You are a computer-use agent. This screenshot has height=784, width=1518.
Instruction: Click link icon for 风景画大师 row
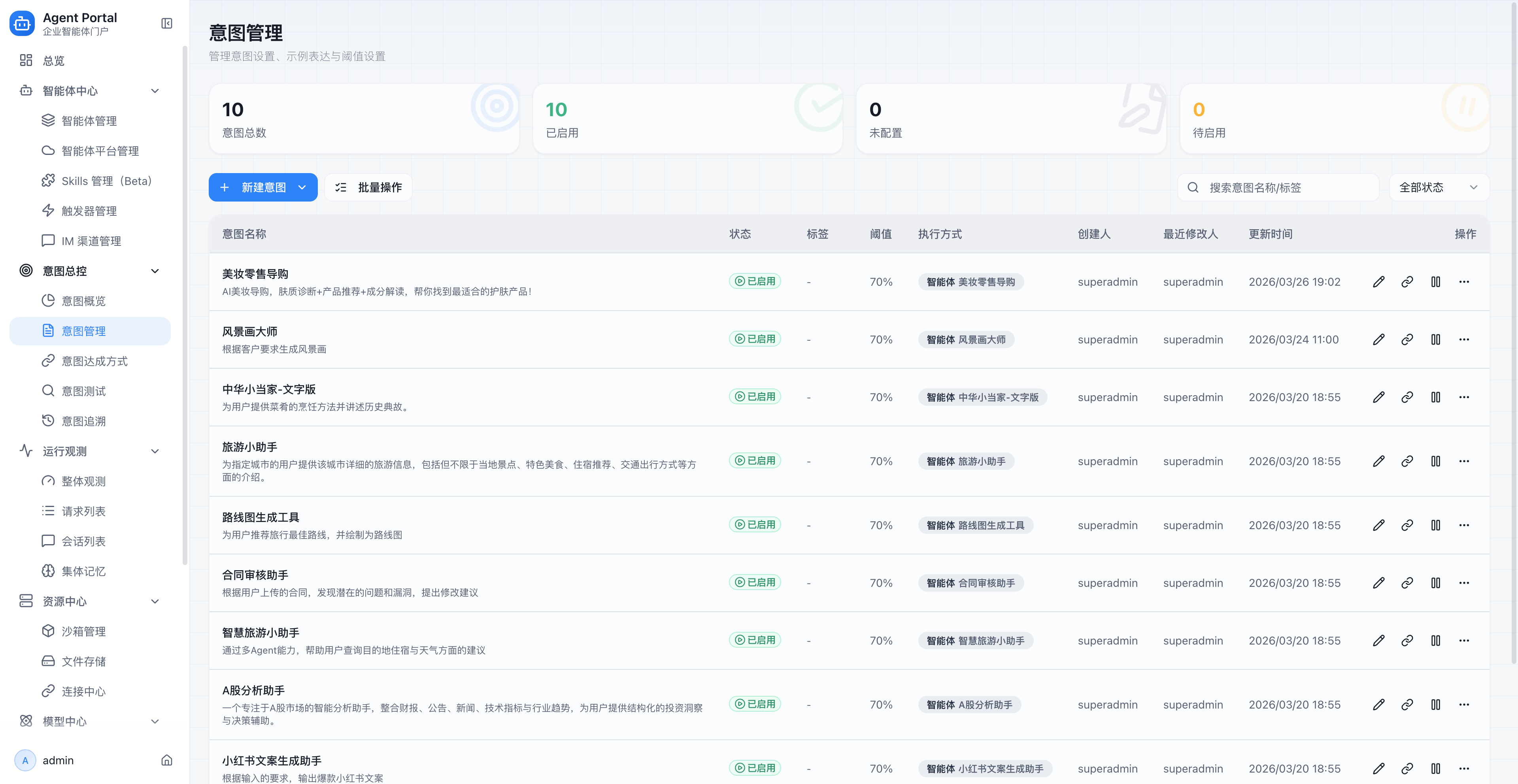click(x=1407, y=339)
